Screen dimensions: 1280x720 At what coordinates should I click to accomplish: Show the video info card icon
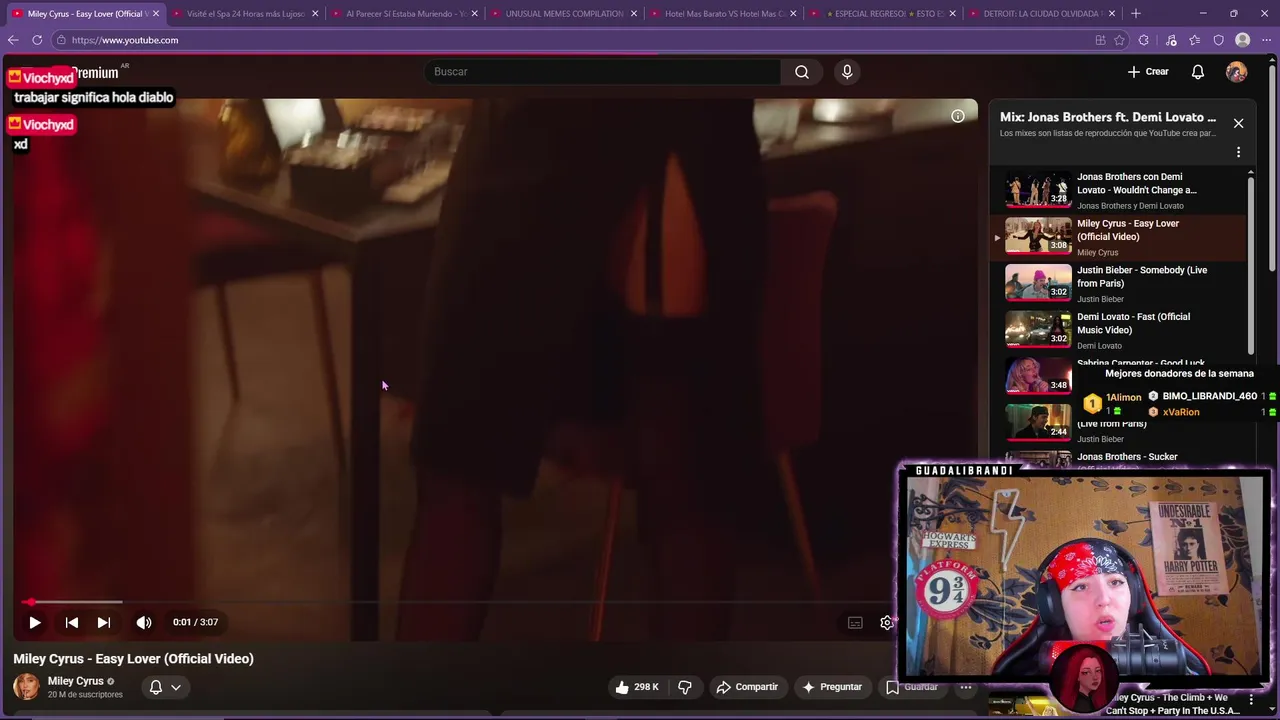coord(958,116)
